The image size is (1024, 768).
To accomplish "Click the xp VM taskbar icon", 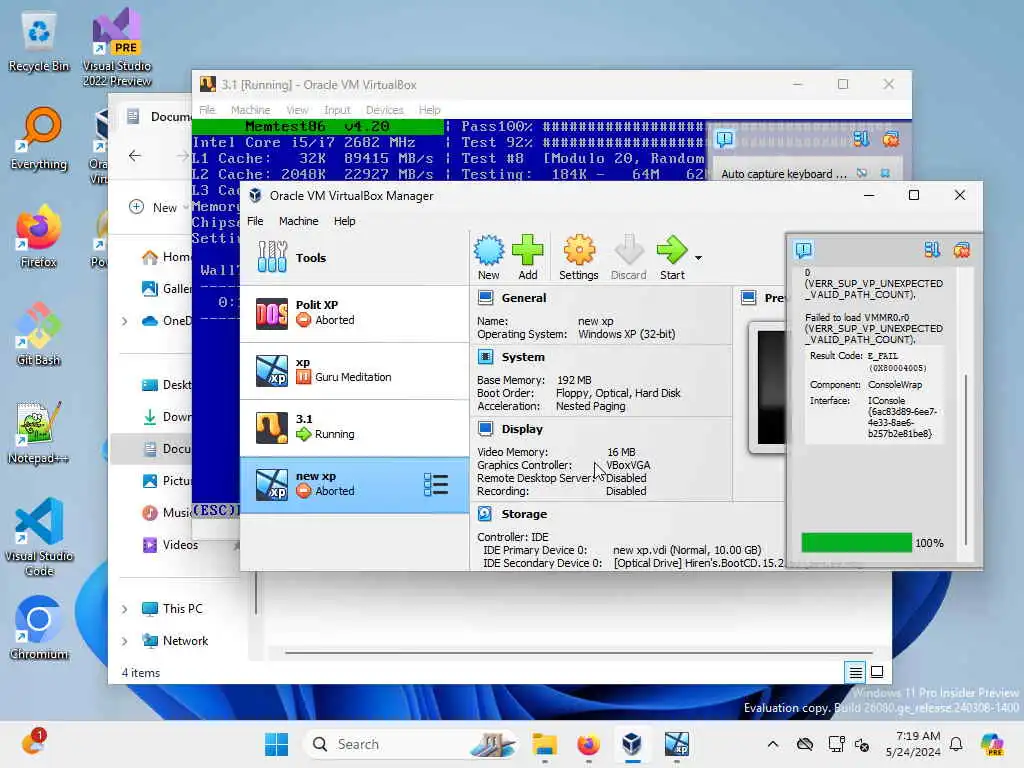I will pyautogui.click(x=676, y=744).
